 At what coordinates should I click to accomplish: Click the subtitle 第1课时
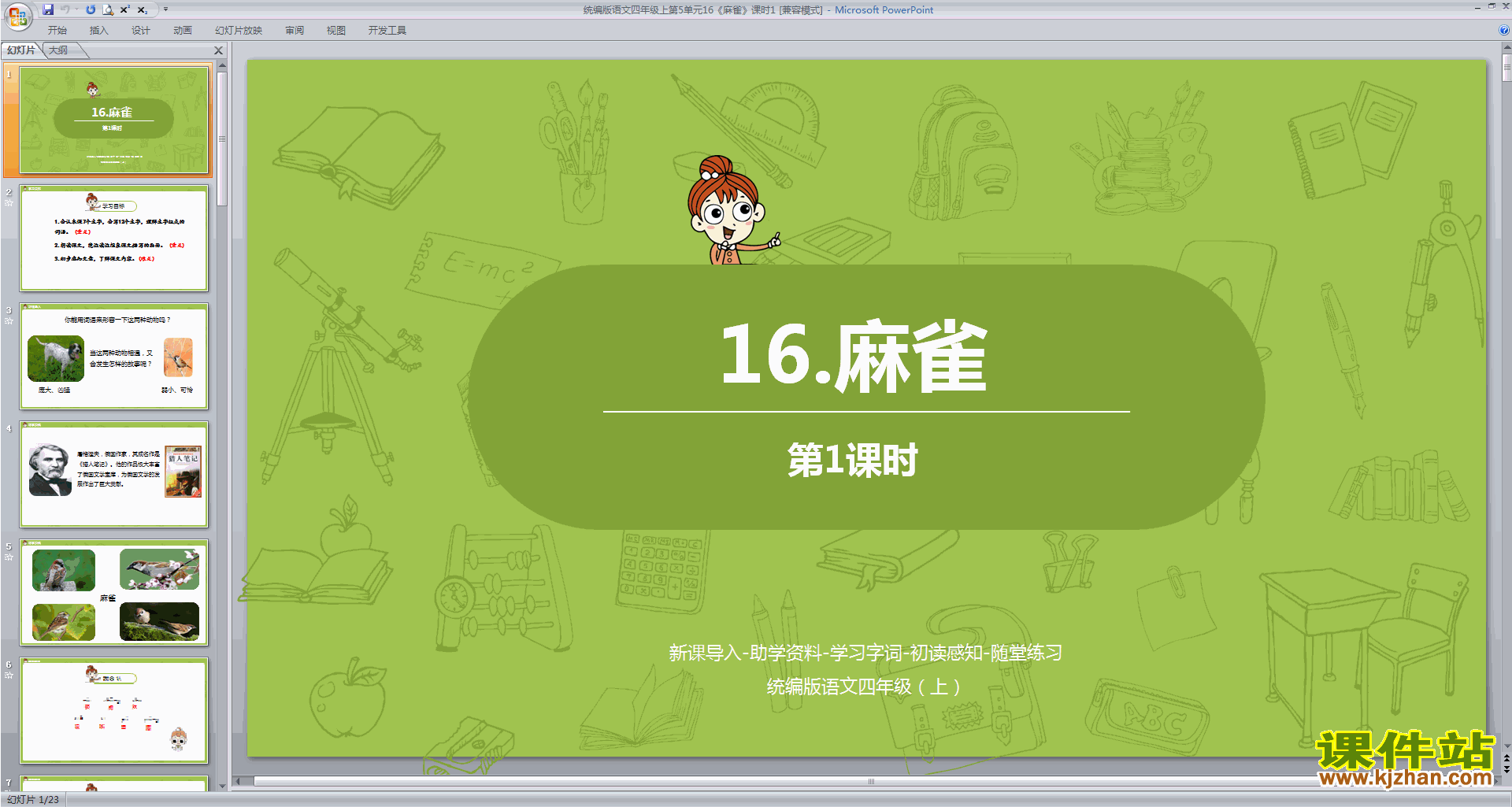854,460
